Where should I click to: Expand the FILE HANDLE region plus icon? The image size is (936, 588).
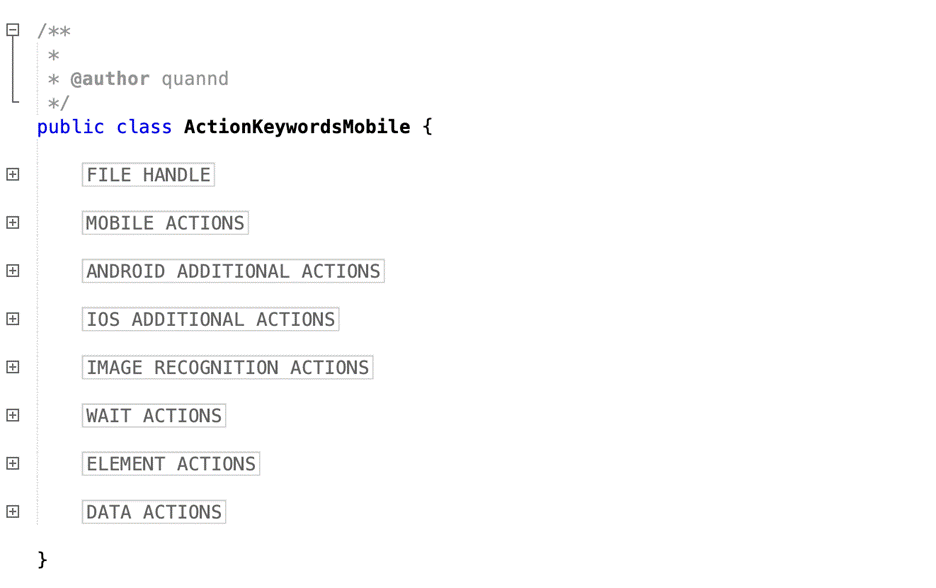[13, 174]
